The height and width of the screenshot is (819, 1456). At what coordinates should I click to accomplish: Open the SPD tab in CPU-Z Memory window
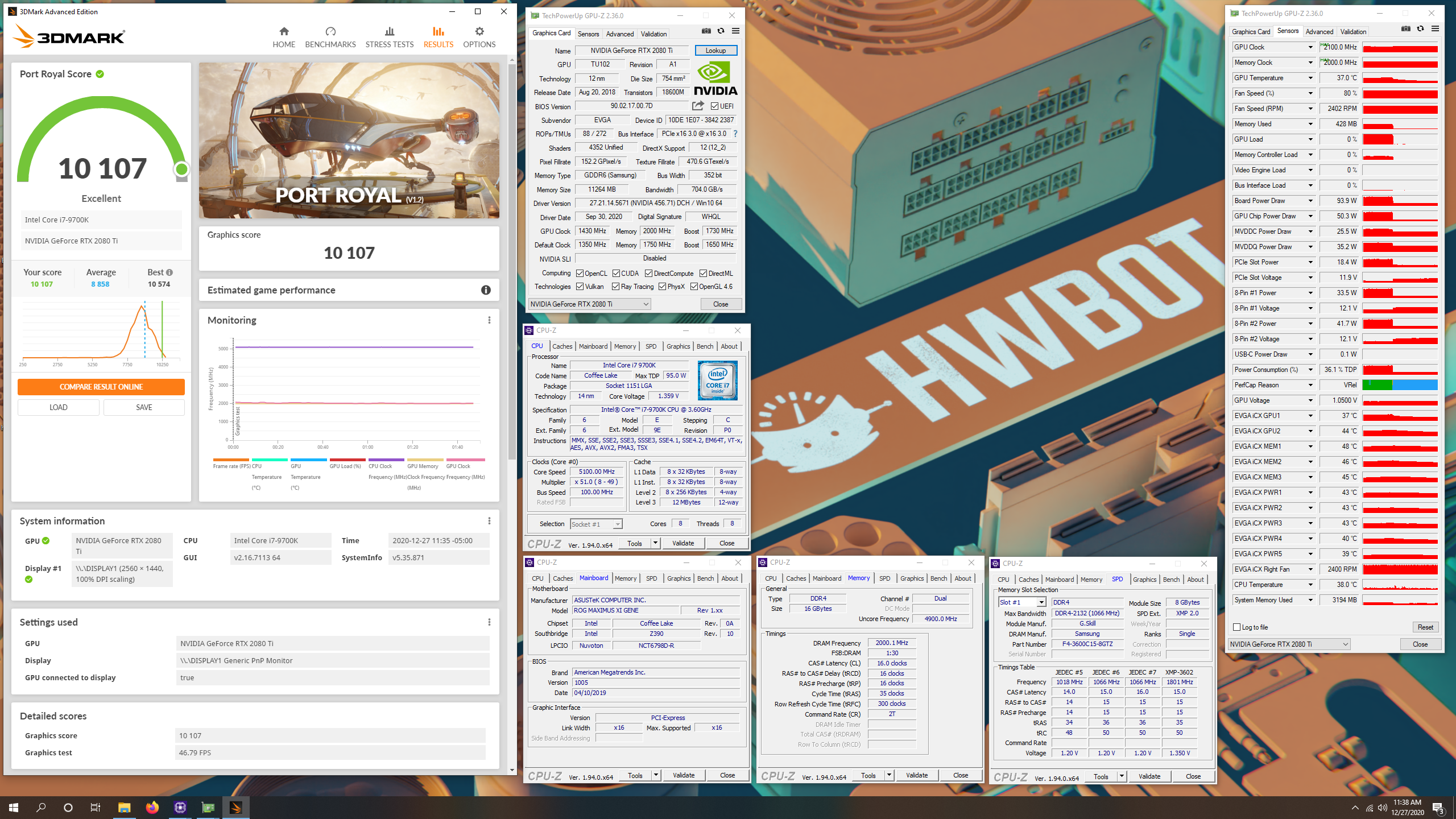coord(884,578)
